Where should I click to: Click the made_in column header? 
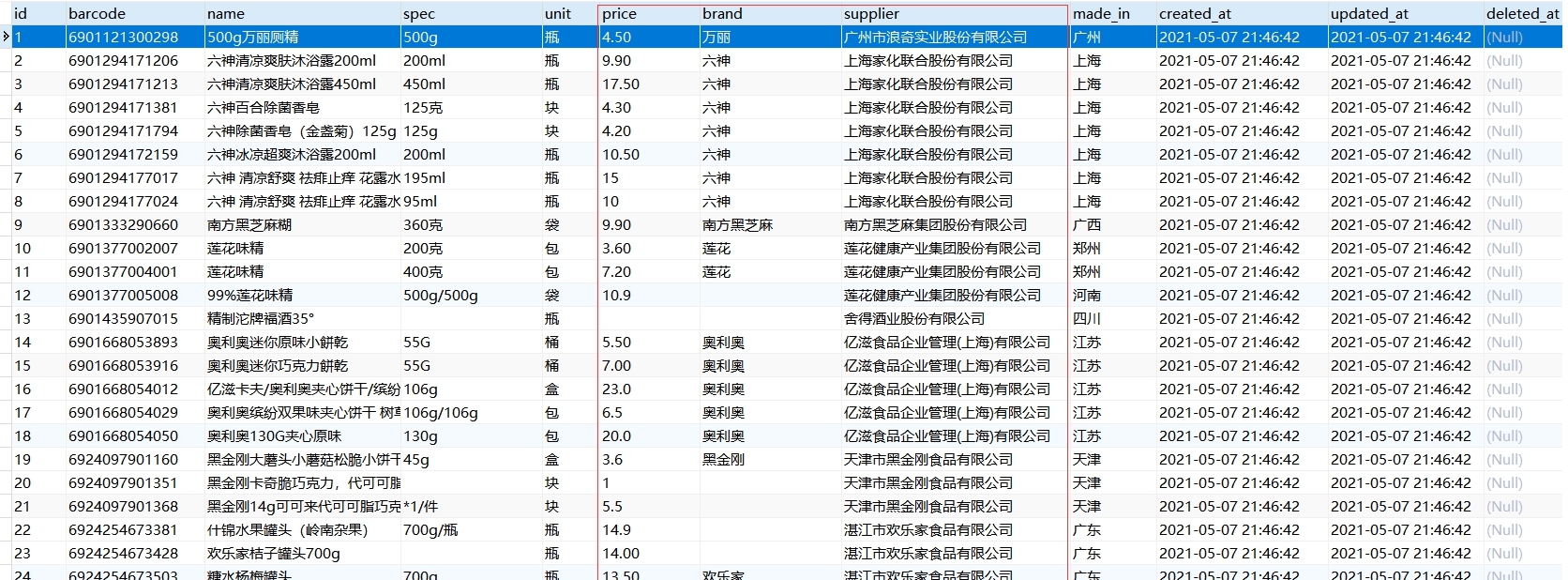[x=1113, y=13]
